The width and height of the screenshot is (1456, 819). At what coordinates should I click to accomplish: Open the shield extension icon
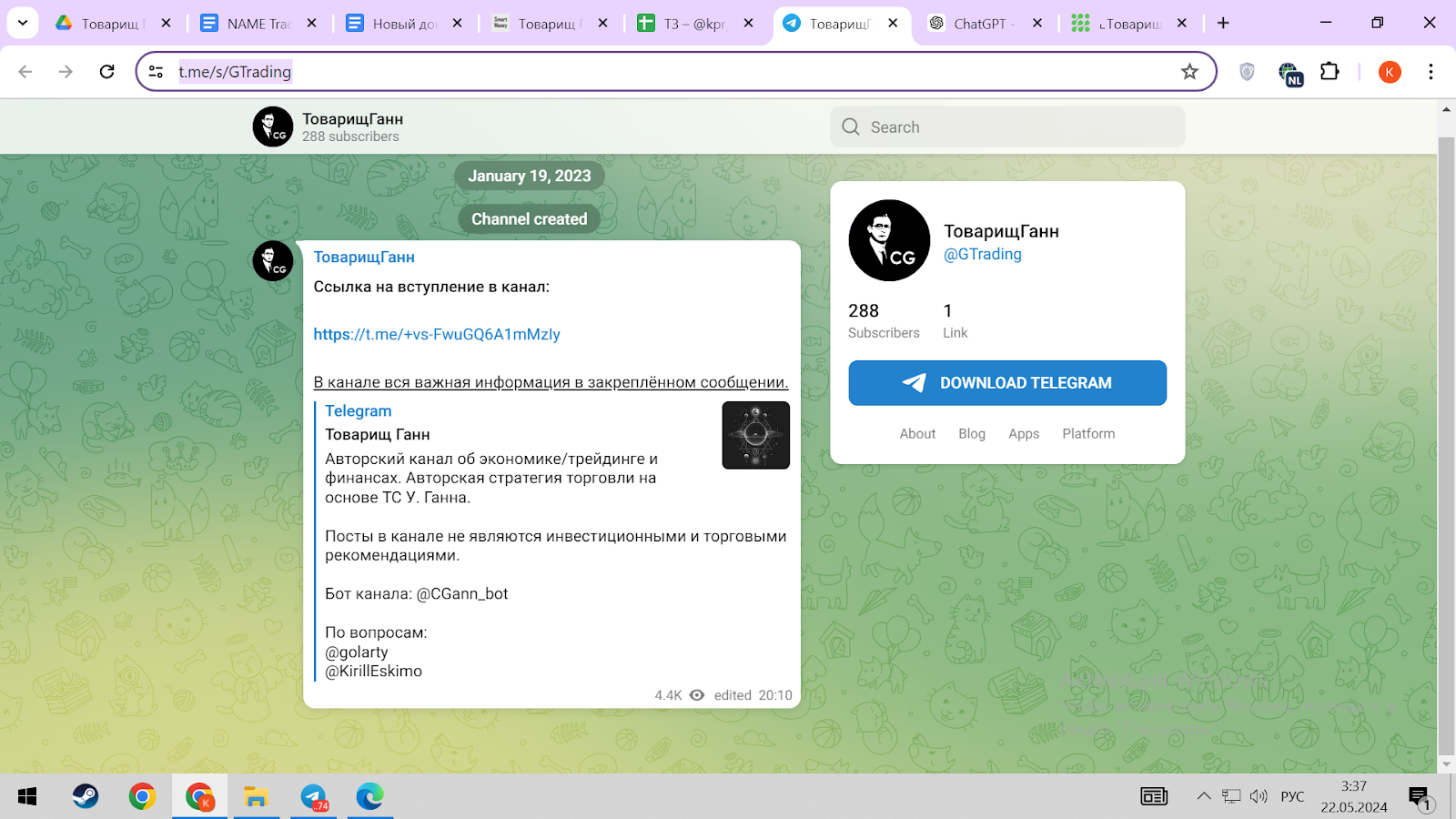pyautogui.click(x=1247, y=72)
